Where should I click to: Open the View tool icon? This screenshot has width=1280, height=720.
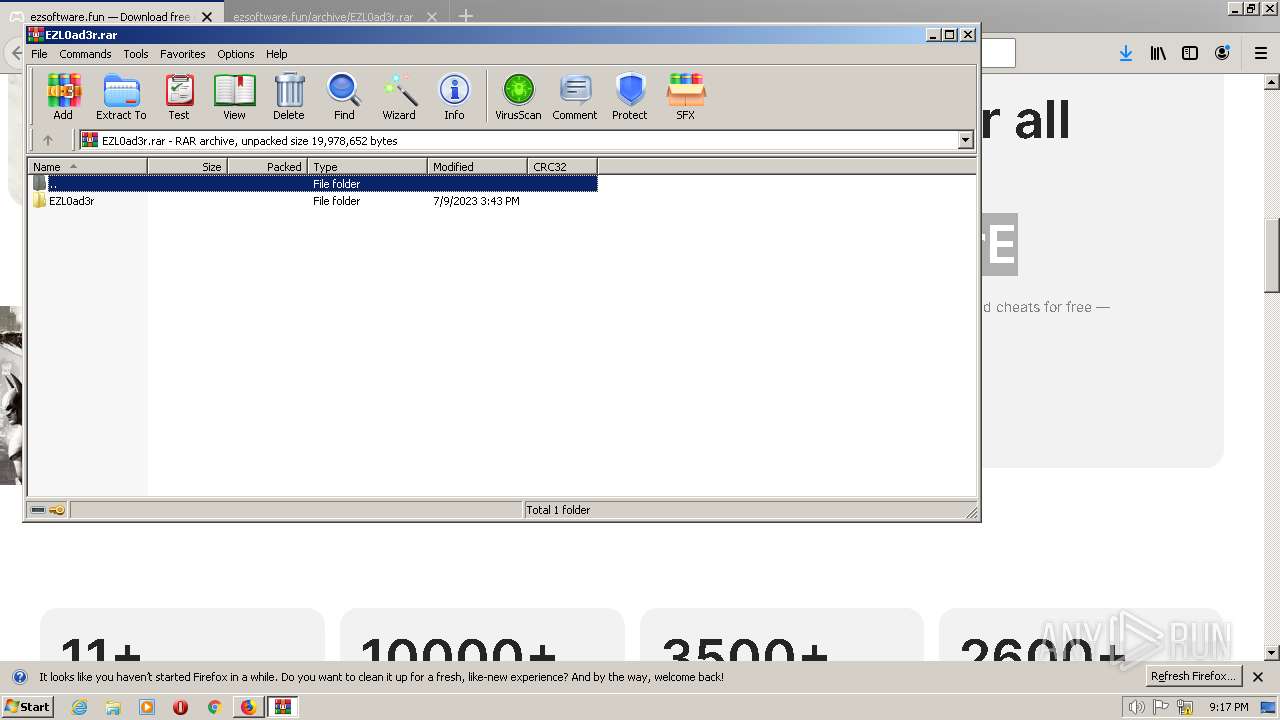click(234, 97)
